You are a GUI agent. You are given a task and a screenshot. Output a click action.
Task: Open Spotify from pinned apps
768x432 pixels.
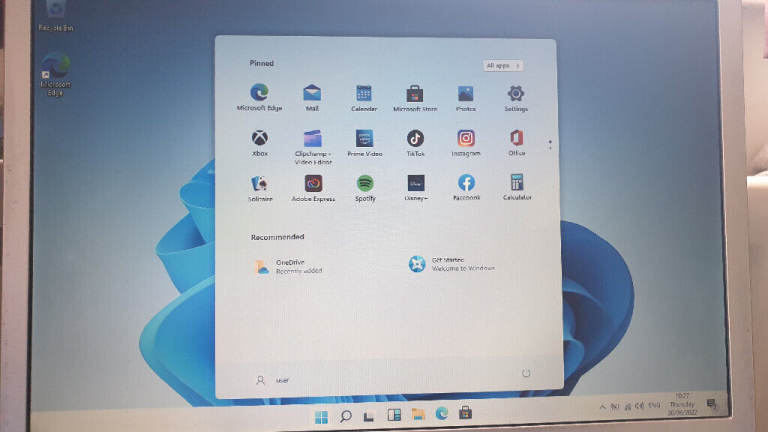[x=364, y=183]
